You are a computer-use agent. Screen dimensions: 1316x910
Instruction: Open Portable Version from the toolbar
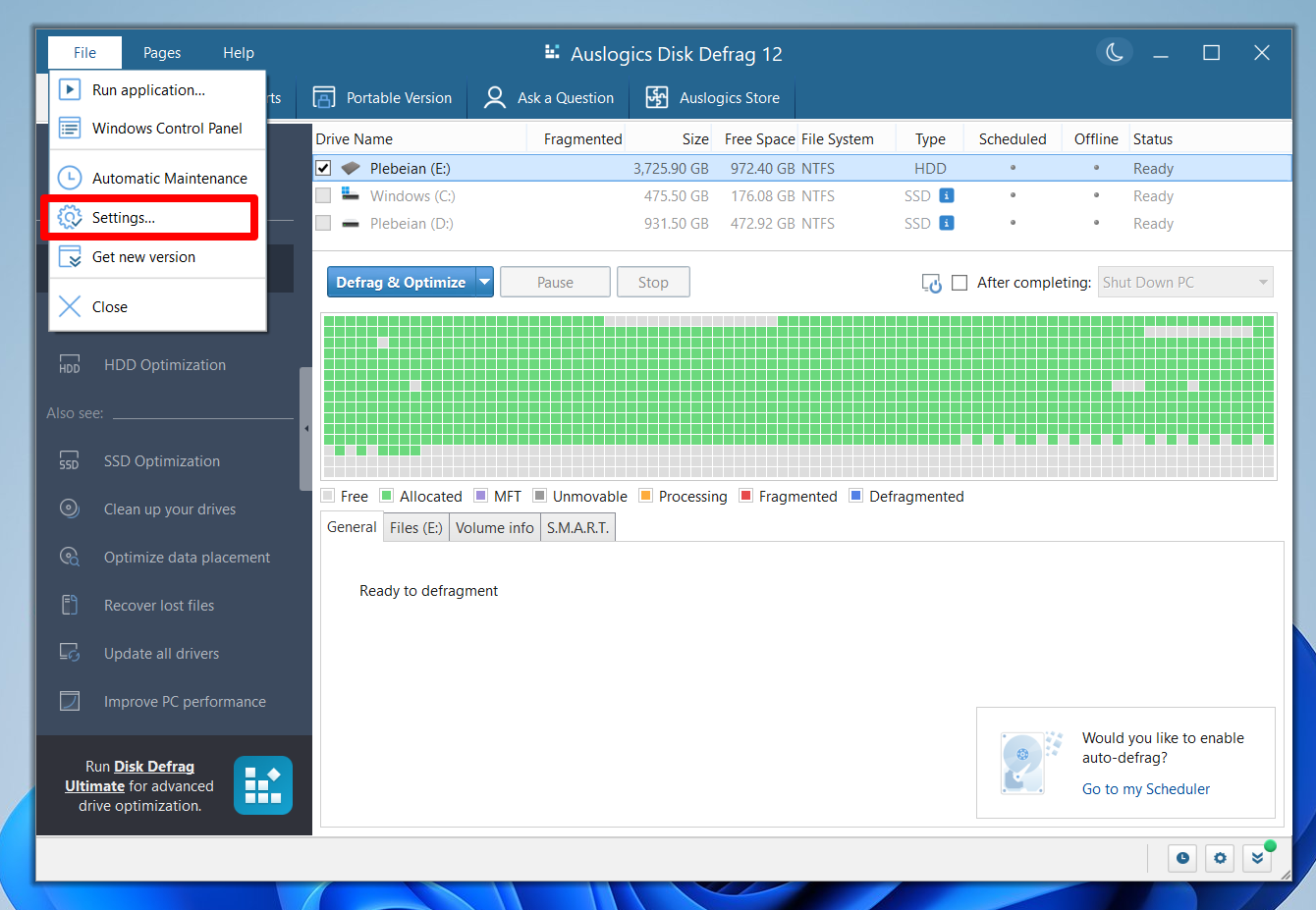(382, 97)
